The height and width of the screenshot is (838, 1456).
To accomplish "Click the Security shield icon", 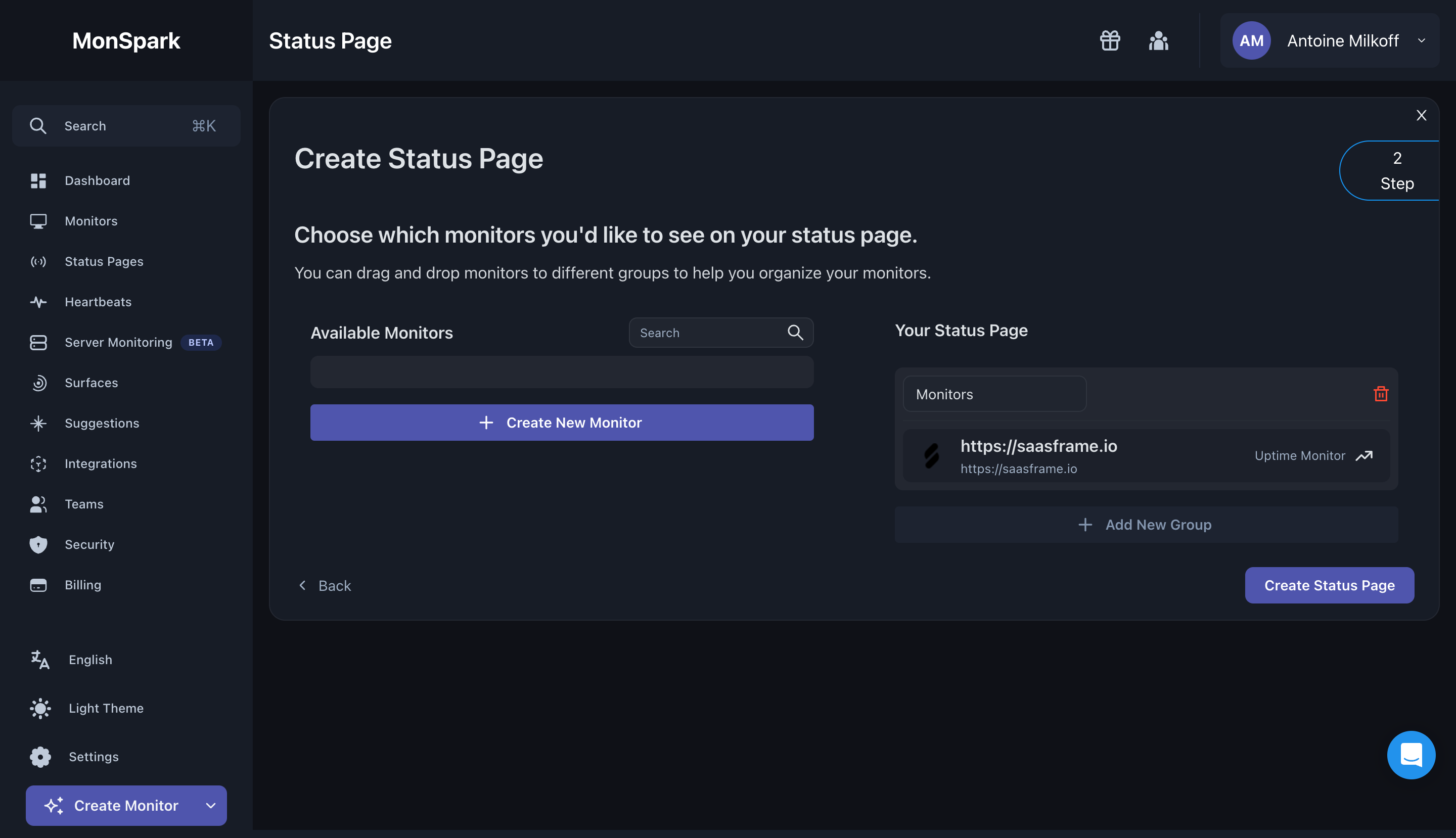I will pyautogui.click(x=38, y=544).
